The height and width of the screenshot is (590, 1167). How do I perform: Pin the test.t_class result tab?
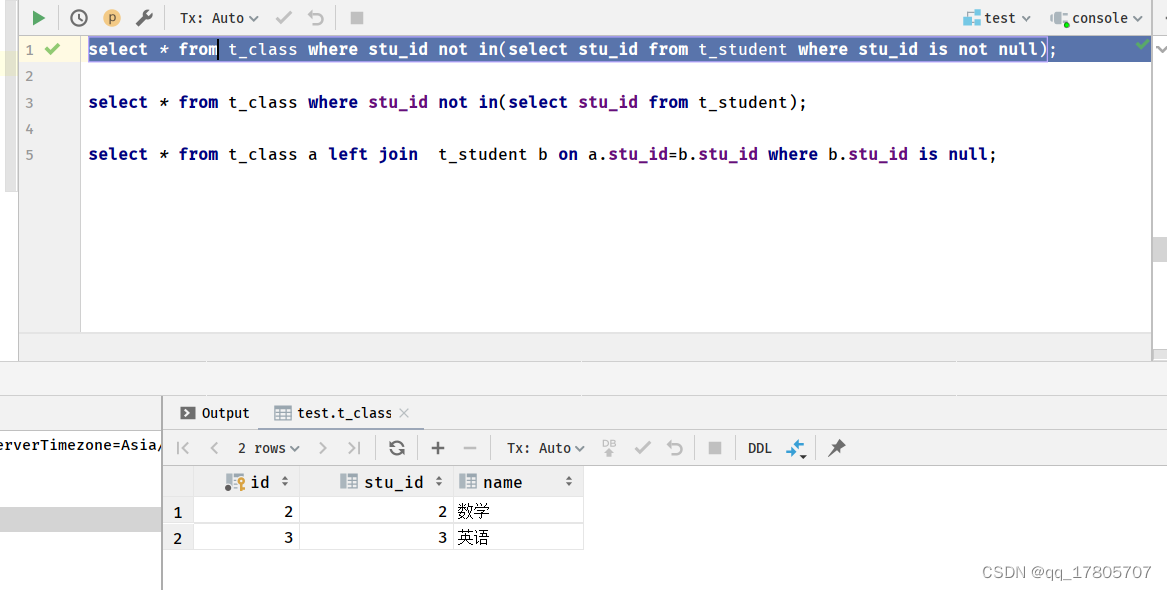click(836, 447)
